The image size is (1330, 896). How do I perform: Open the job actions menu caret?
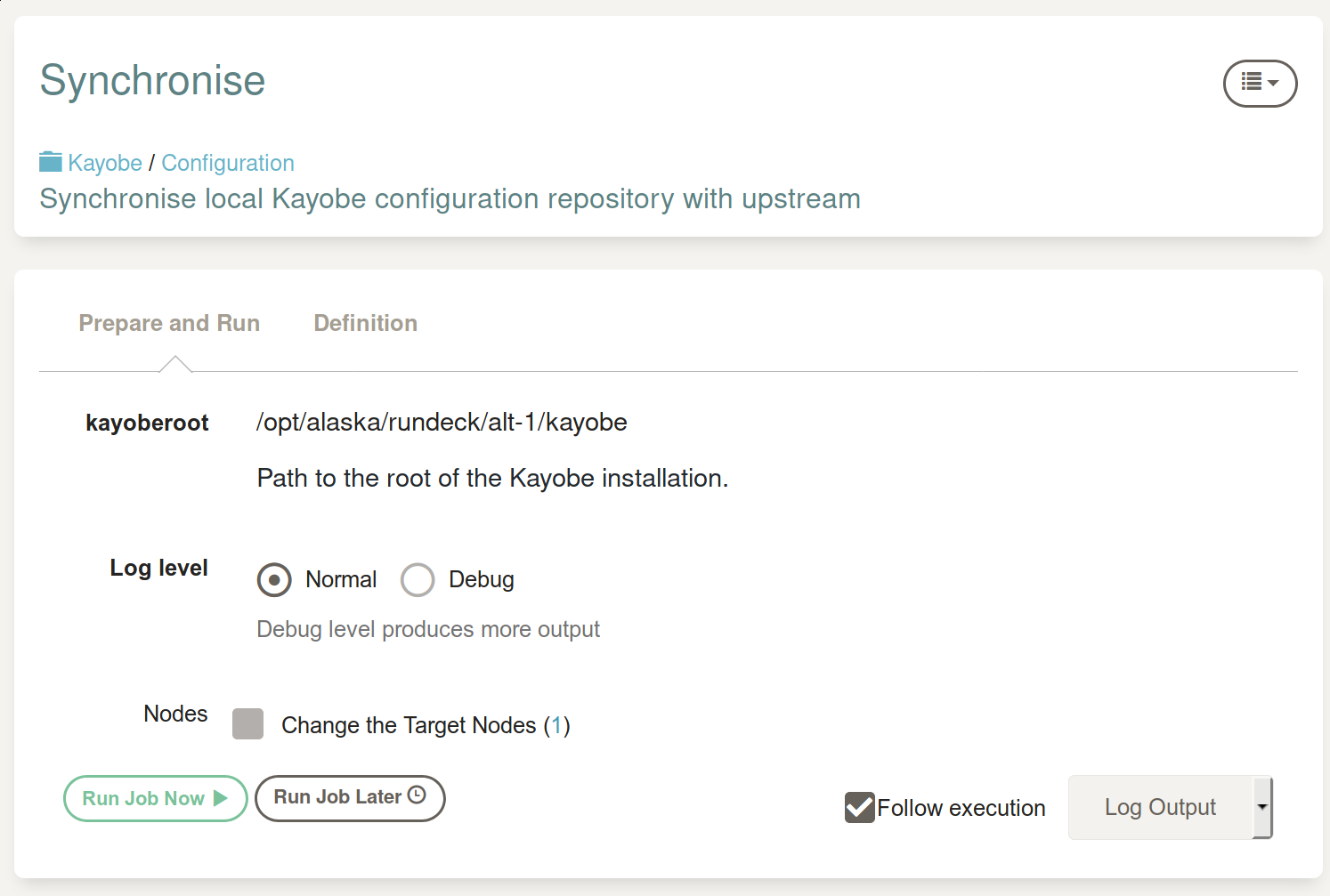(1273, 83)
